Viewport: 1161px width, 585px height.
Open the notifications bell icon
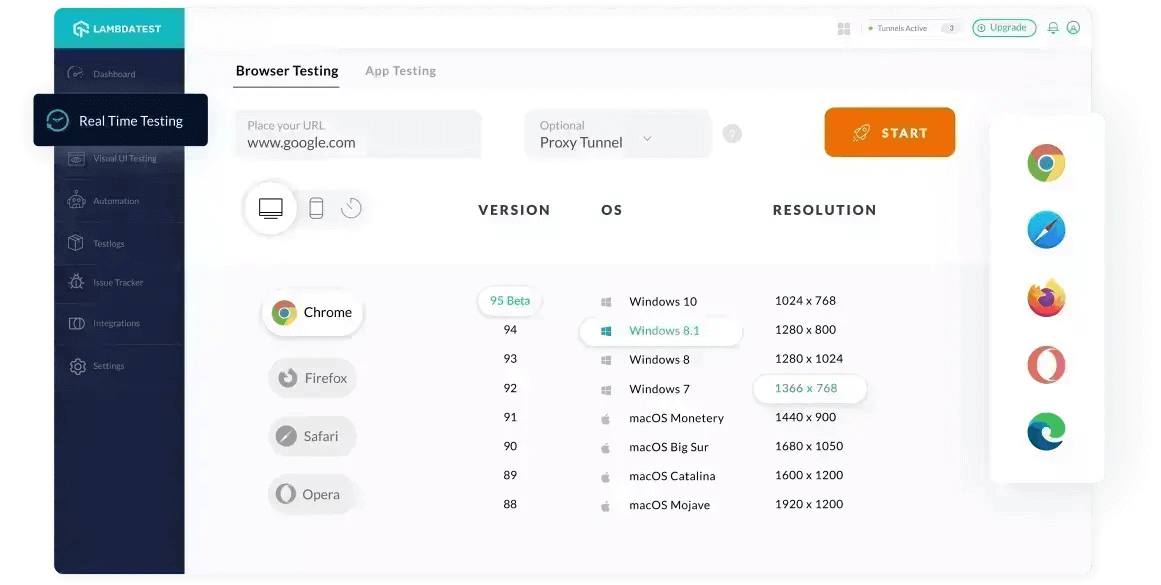coord(1053,28)
